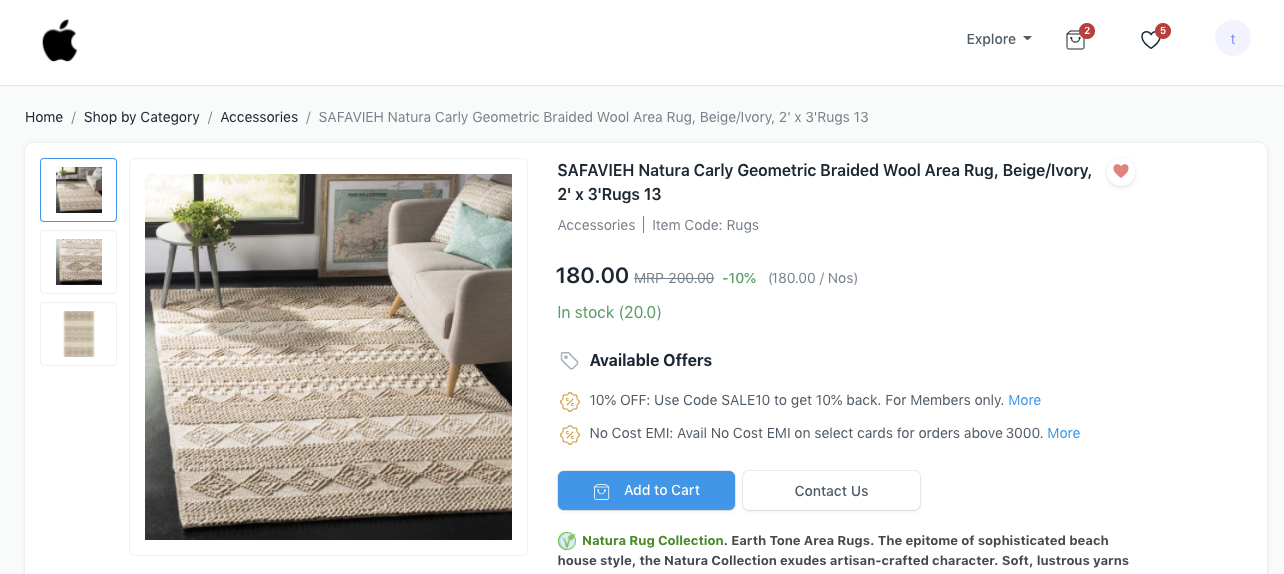Click the No Cost EMI badge icon
The image size is (1284, 574).
pos(569,434)
